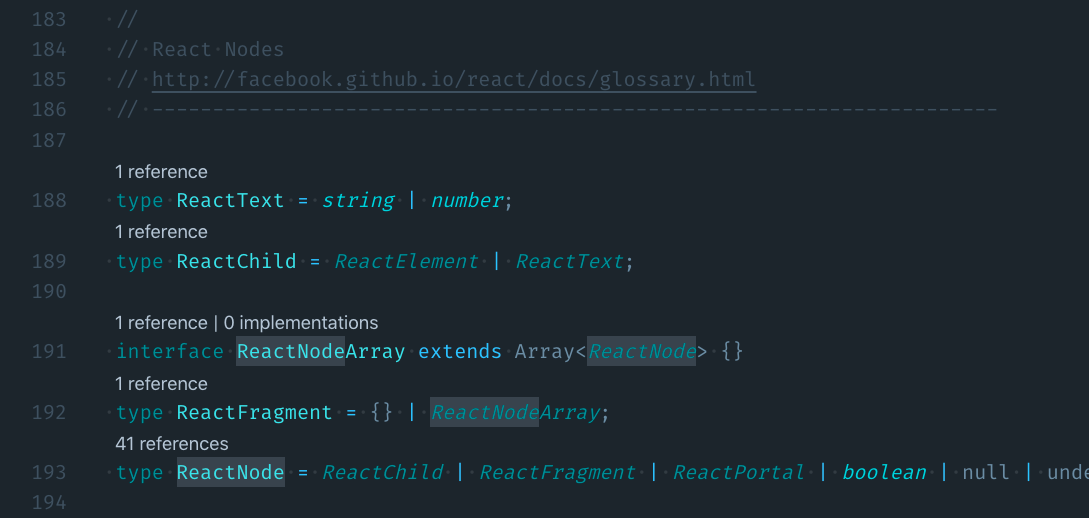
Task: Click ReactPortal on line 193
Action: click(x=739, y=472)
